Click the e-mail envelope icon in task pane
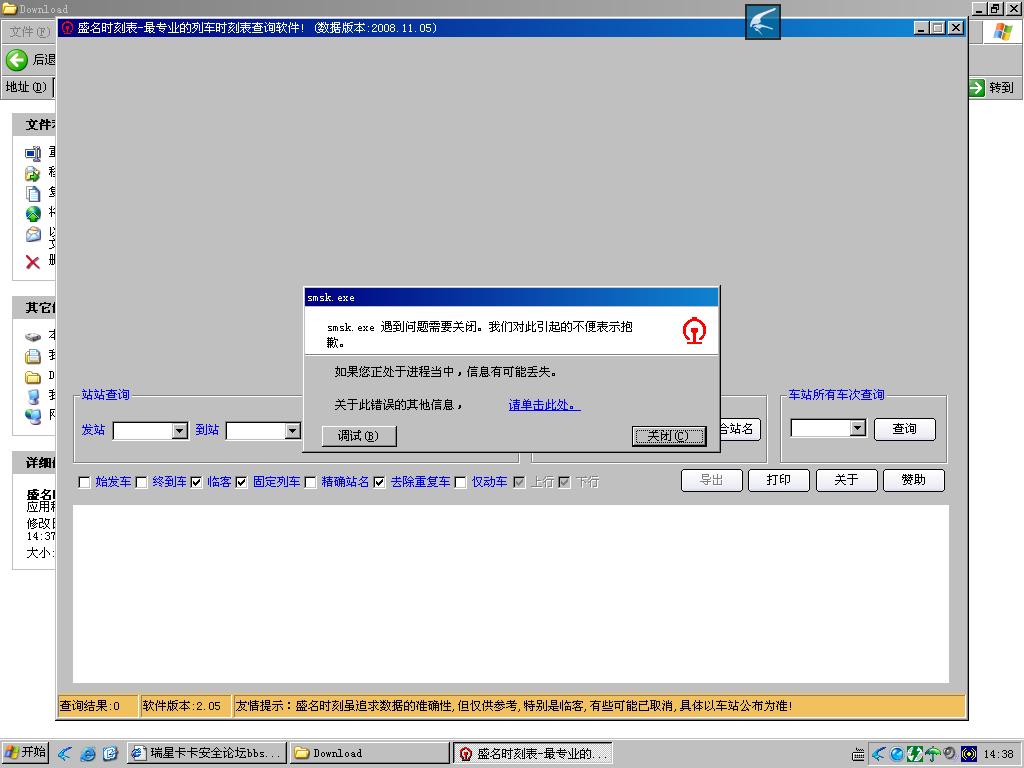Screen dimensions: 1024x768 click(33, 234)
